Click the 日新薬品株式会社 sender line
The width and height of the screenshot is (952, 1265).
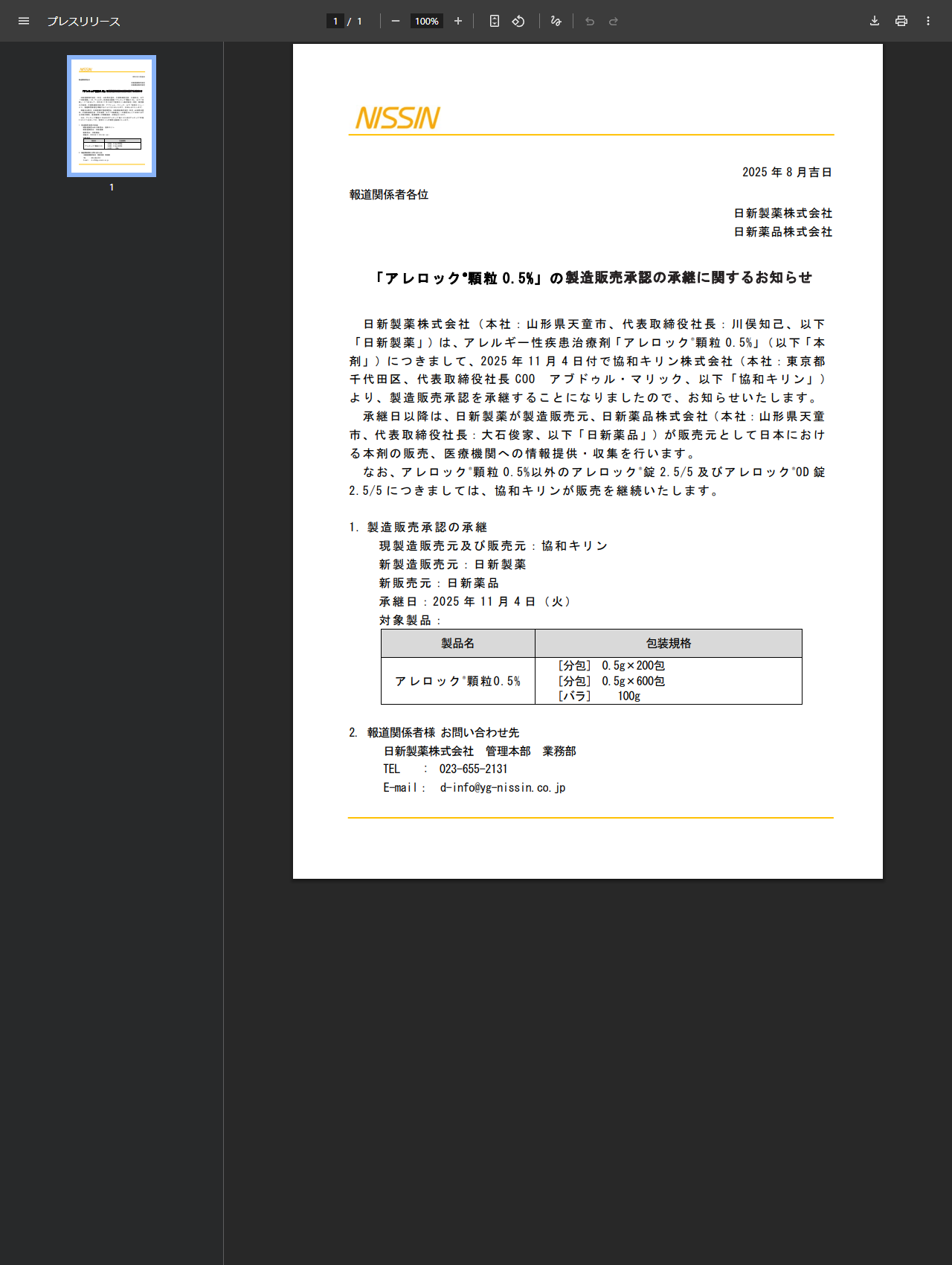tap(783, 231)
